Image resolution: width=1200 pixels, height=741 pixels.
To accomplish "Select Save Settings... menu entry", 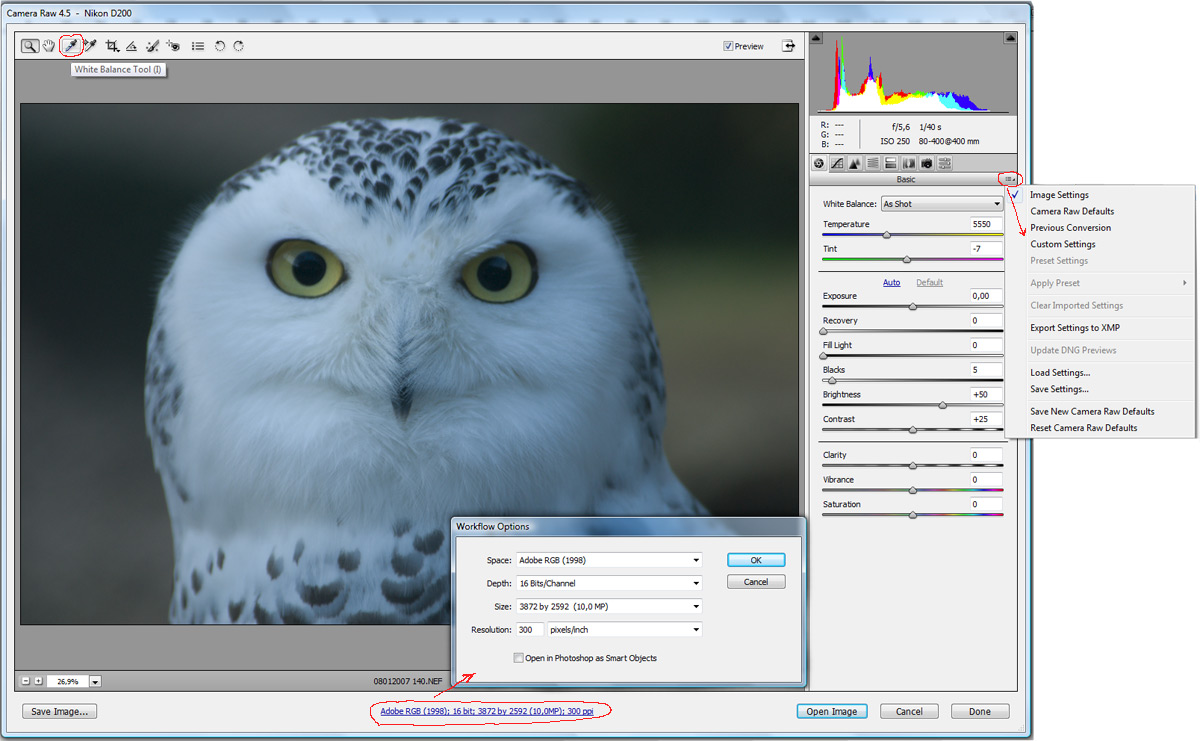I will (1059, 389).
